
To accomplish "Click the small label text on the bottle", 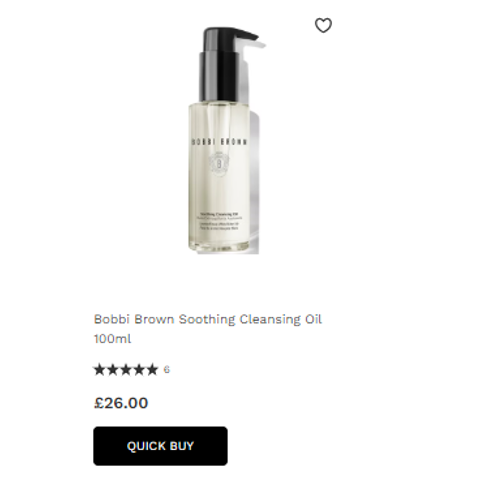I will coord(219,222).
